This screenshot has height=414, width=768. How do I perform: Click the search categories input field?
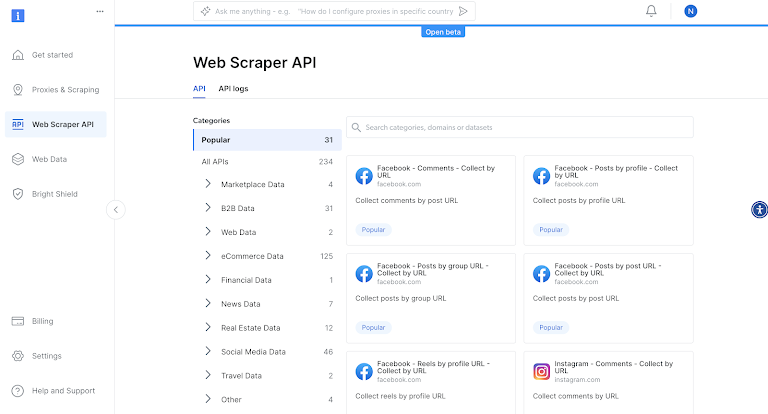(x=520, y=127)
